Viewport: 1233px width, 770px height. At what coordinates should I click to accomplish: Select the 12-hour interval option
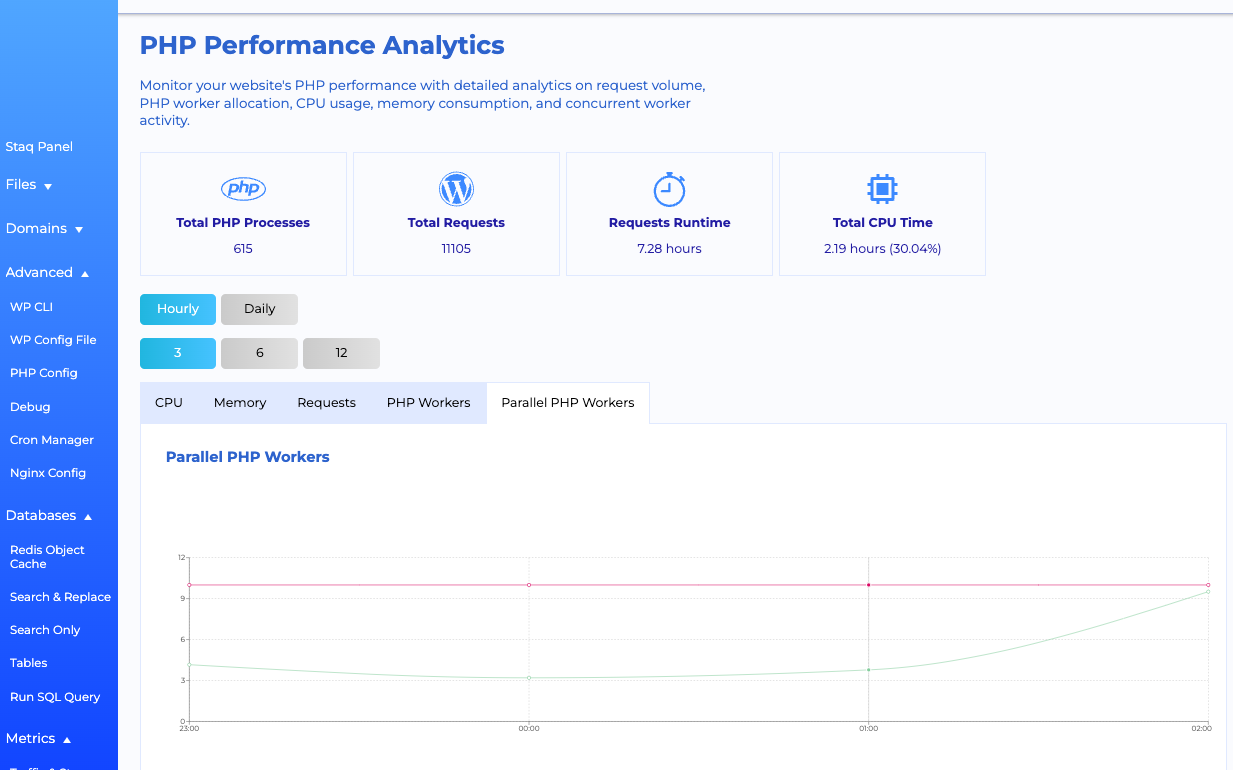pyautogui.click(x=340, y=353)
